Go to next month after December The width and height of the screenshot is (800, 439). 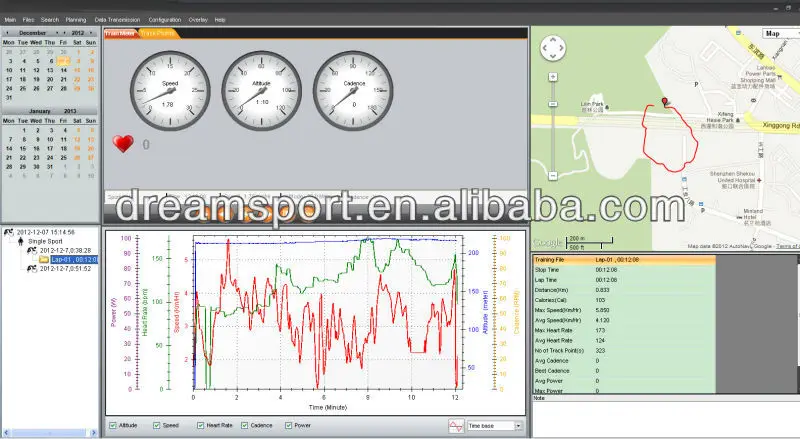(x=57, y=33)
